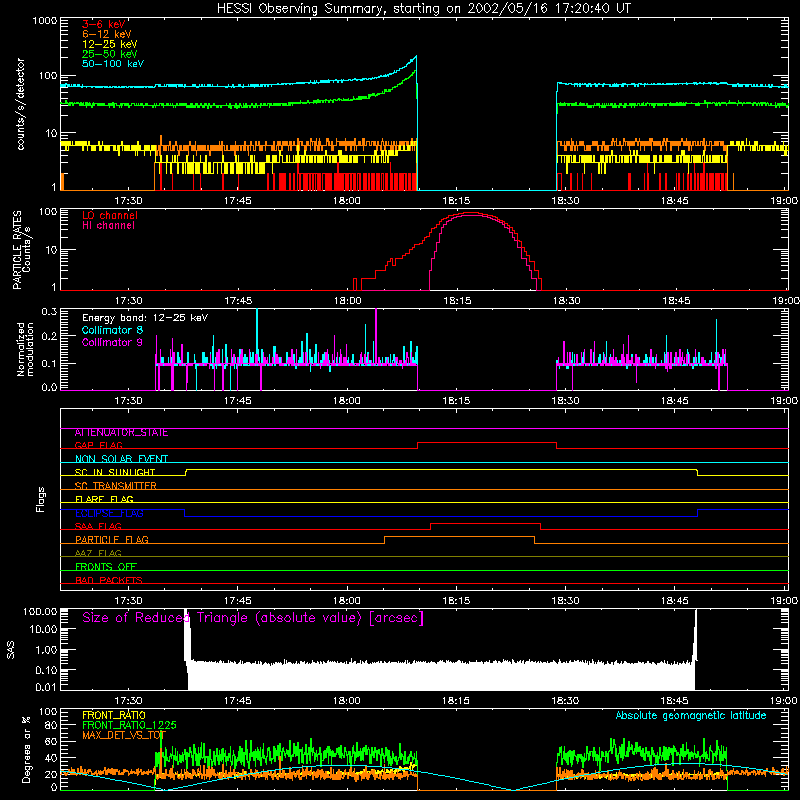Click the 0.01 tick on SAS axis
The image size is (800, 800).
(x=46, y=688)
